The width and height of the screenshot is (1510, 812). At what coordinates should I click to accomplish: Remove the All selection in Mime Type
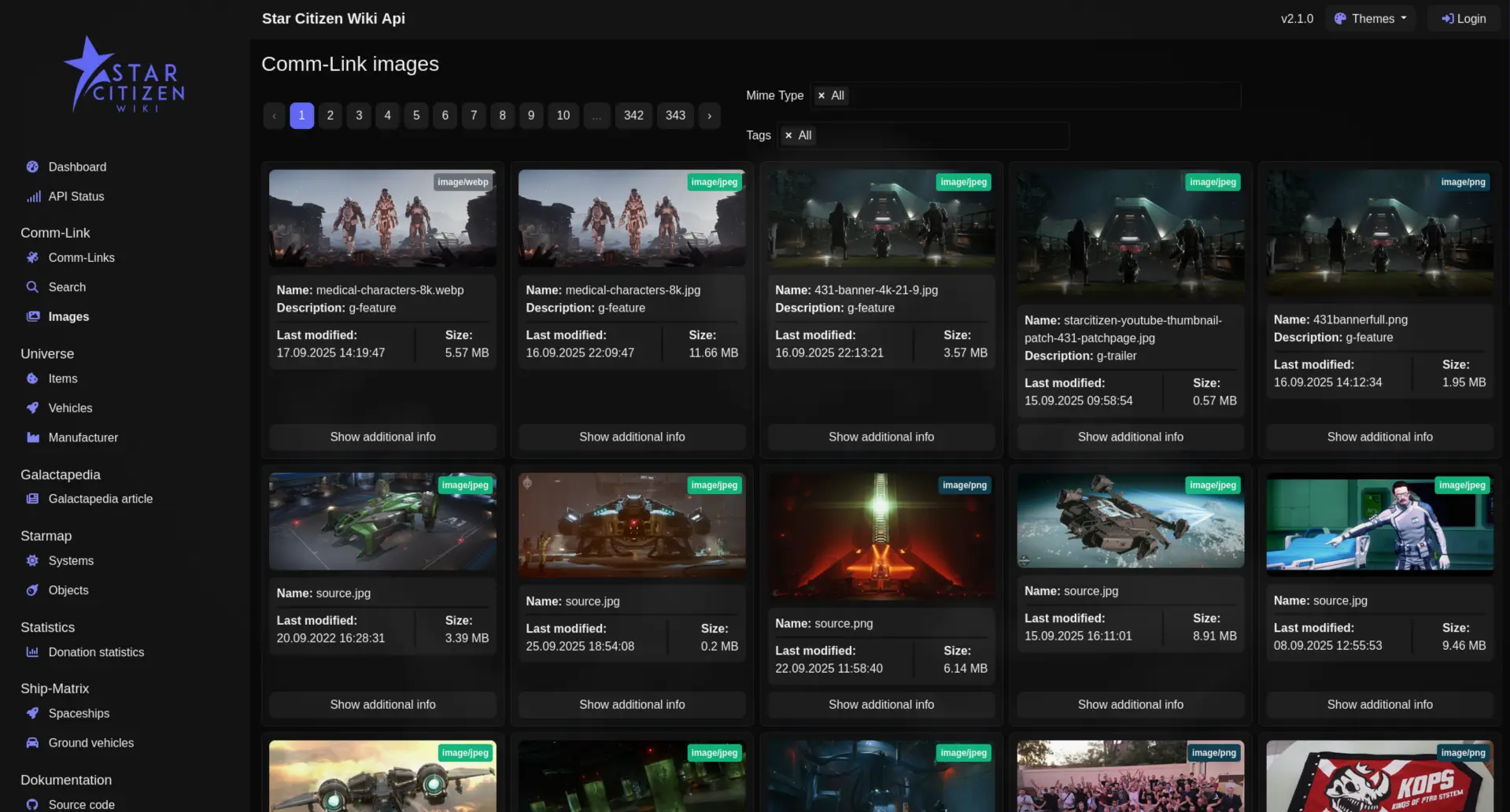[x=821, y=95]
